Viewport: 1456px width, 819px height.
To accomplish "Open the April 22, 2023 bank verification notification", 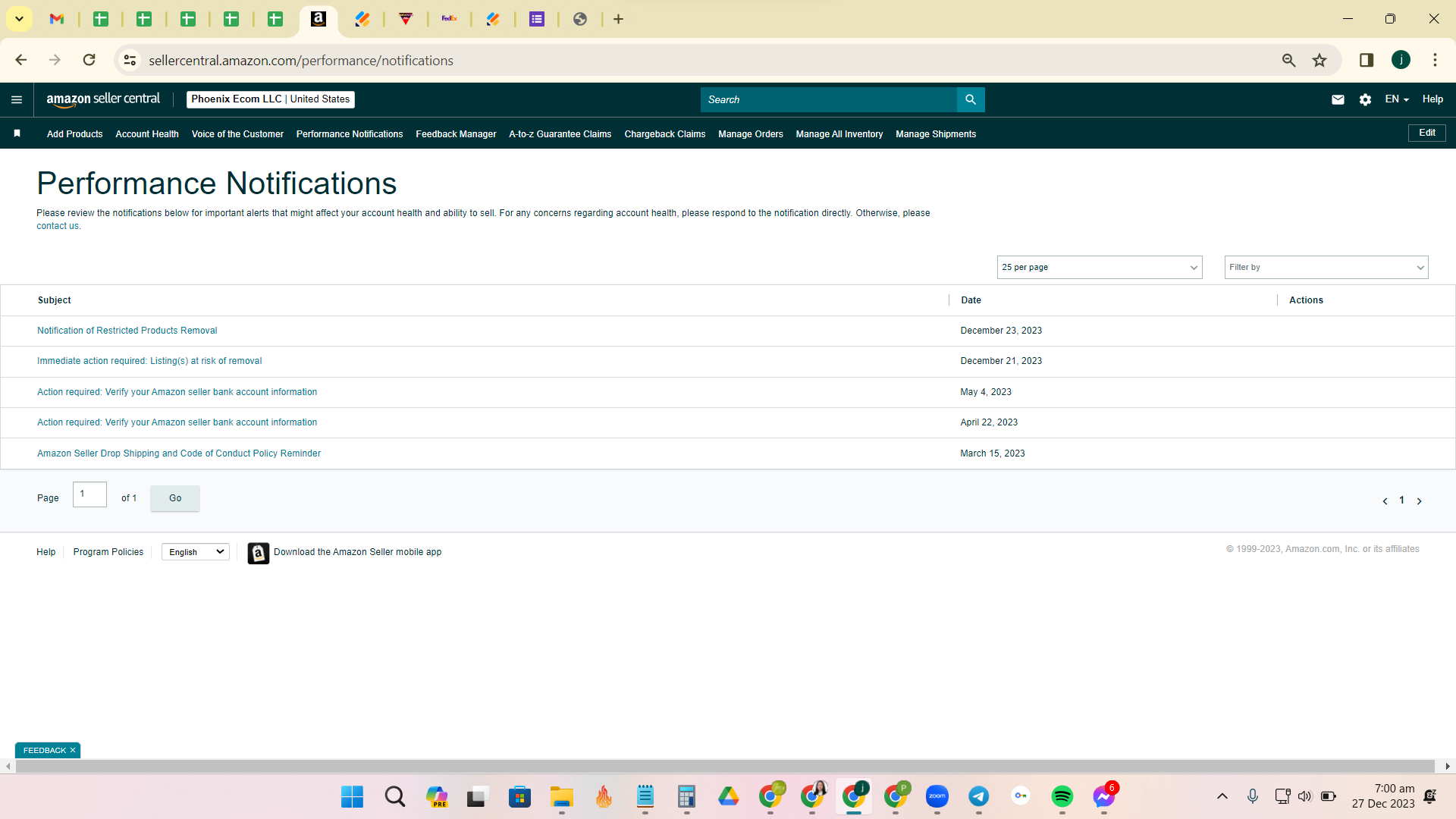I will click(x=177, y=422).
